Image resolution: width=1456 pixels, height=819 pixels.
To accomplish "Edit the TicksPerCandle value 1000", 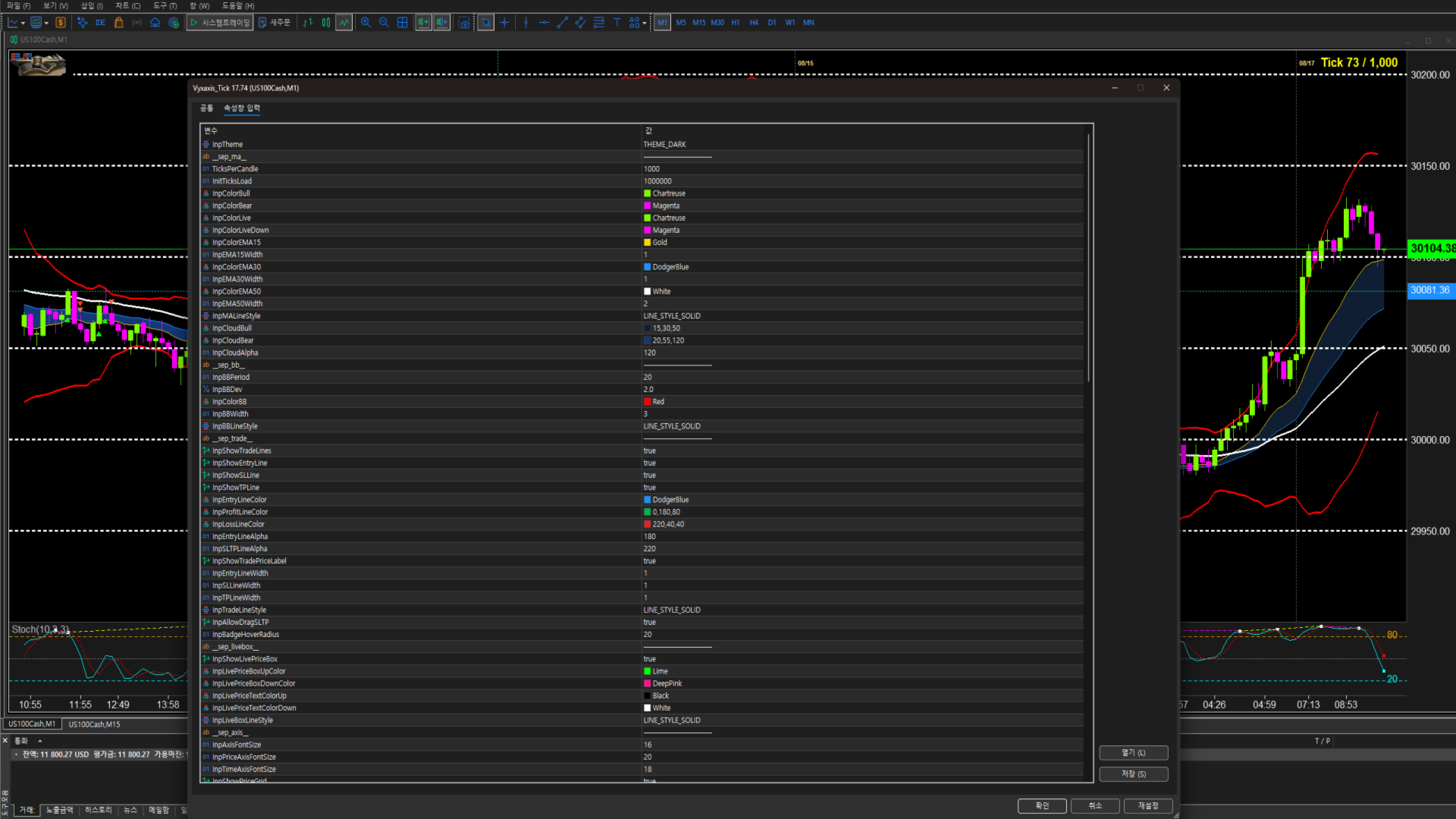I will coord(651,169).
